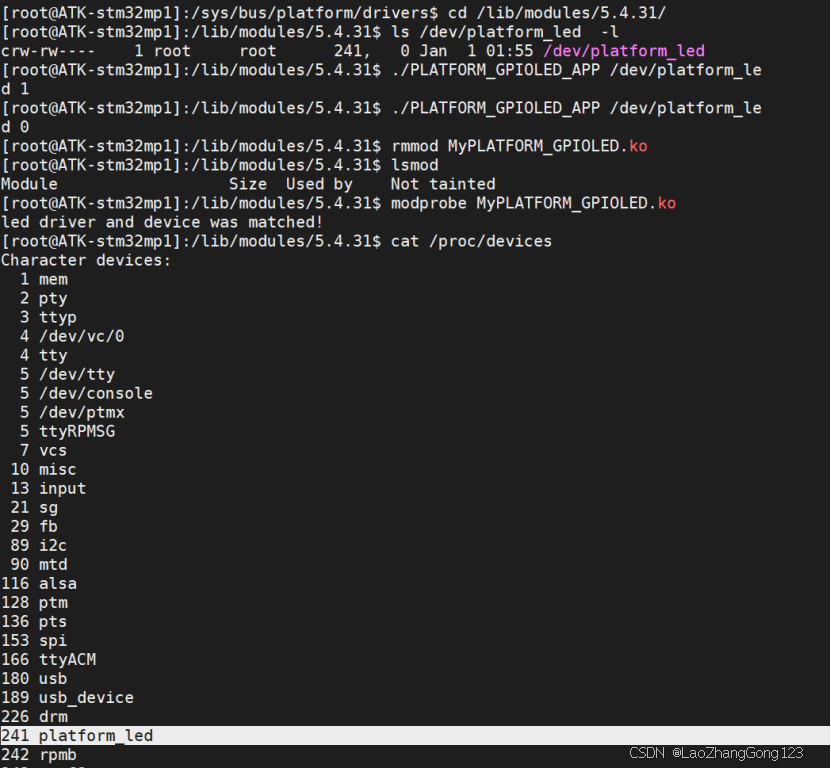The width and height of the screenshot is (831, 769).
Task: Click the 'cat /proc/devices' command
Action: tap(472, 241)
